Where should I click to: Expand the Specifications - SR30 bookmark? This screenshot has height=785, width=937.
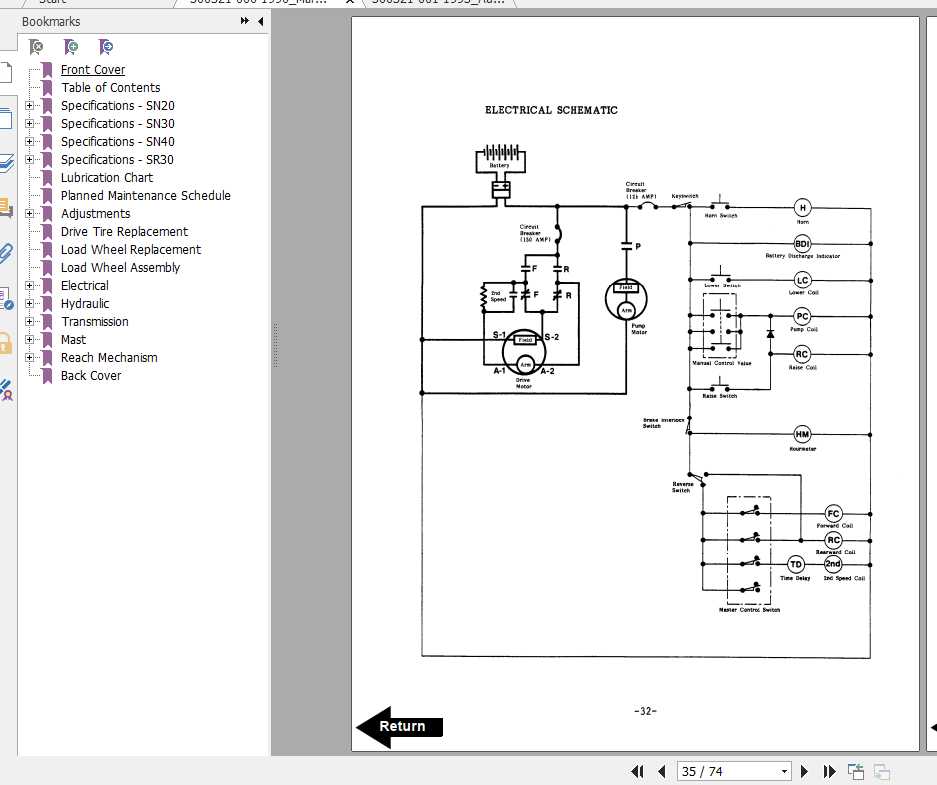29,160
